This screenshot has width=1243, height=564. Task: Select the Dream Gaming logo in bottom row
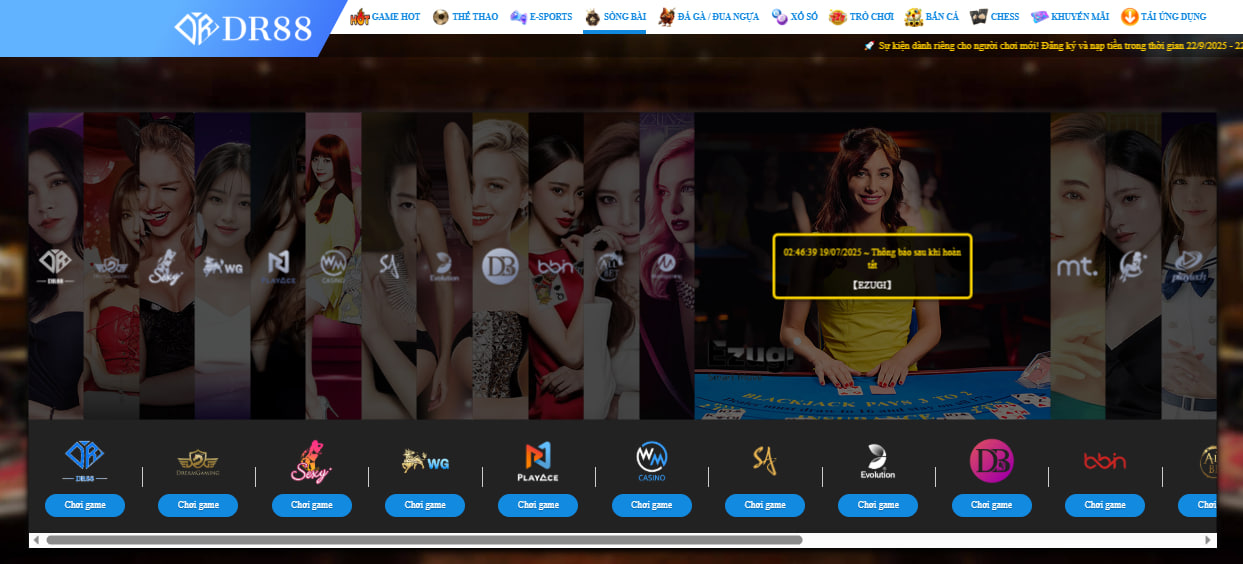click(x=198, y=462)
